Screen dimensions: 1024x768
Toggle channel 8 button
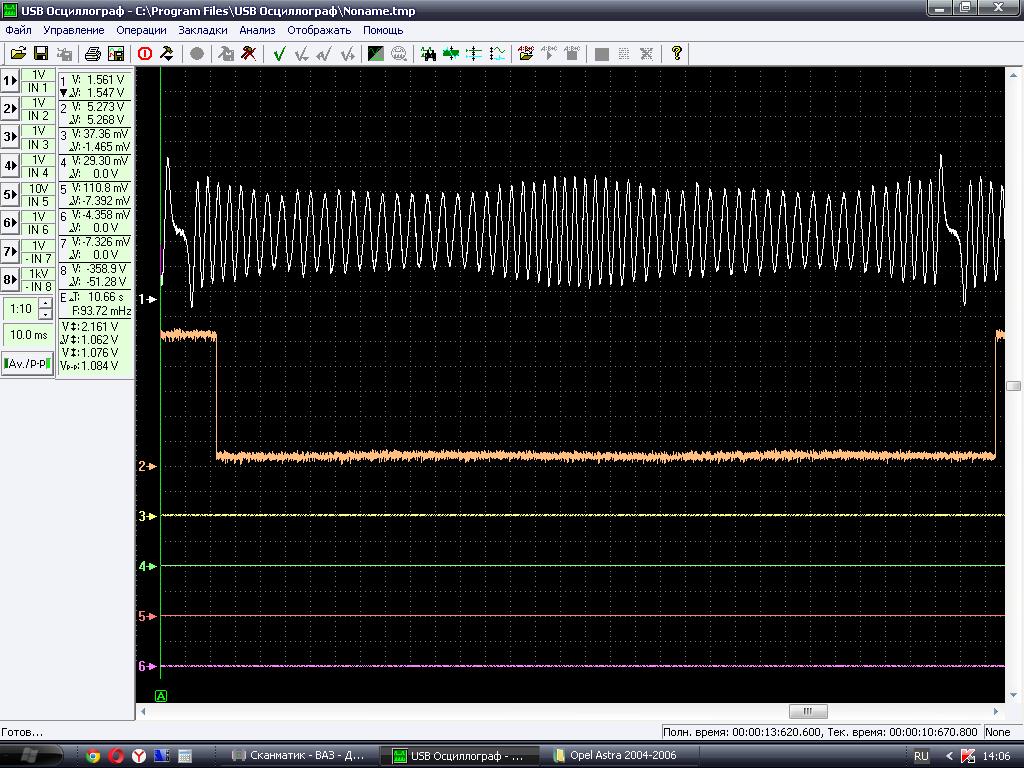click(x=10, y=280)
